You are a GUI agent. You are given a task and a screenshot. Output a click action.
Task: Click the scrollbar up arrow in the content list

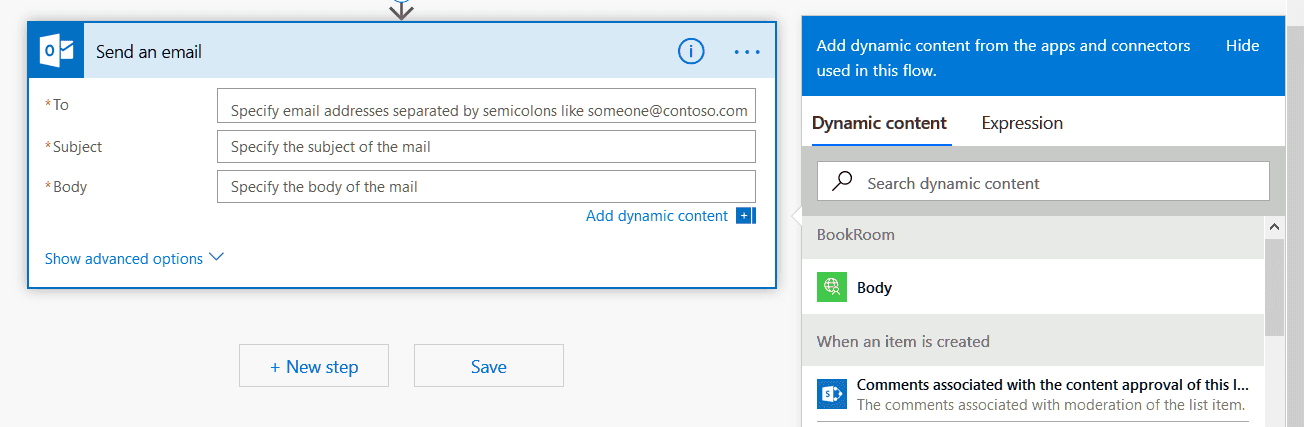point(1274,227)
